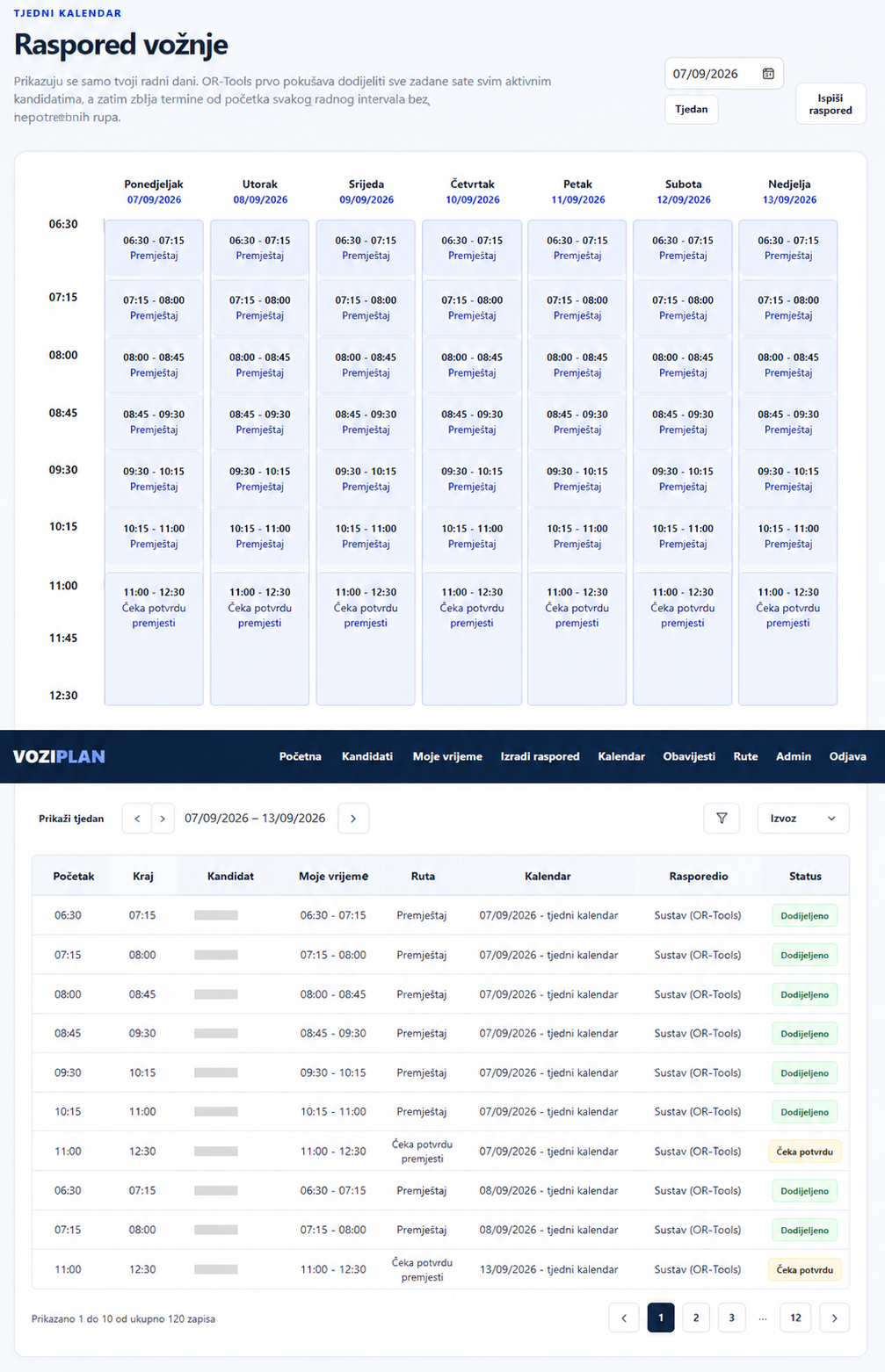The width and height of the screenshot is (885, 1372).
Task: Click the VOZIPLAN logo
Action: [59, 756]
